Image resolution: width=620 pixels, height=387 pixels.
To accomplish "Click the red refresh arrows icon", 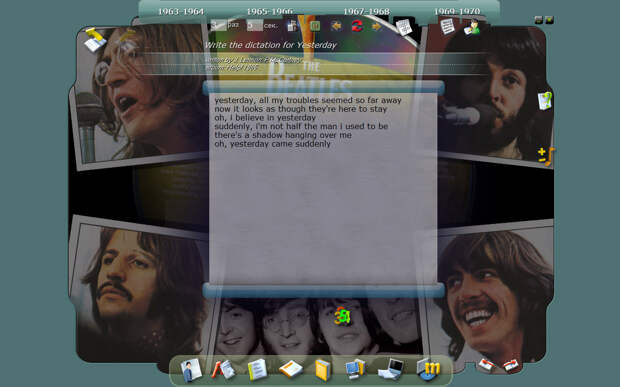I will coord(357,26).
